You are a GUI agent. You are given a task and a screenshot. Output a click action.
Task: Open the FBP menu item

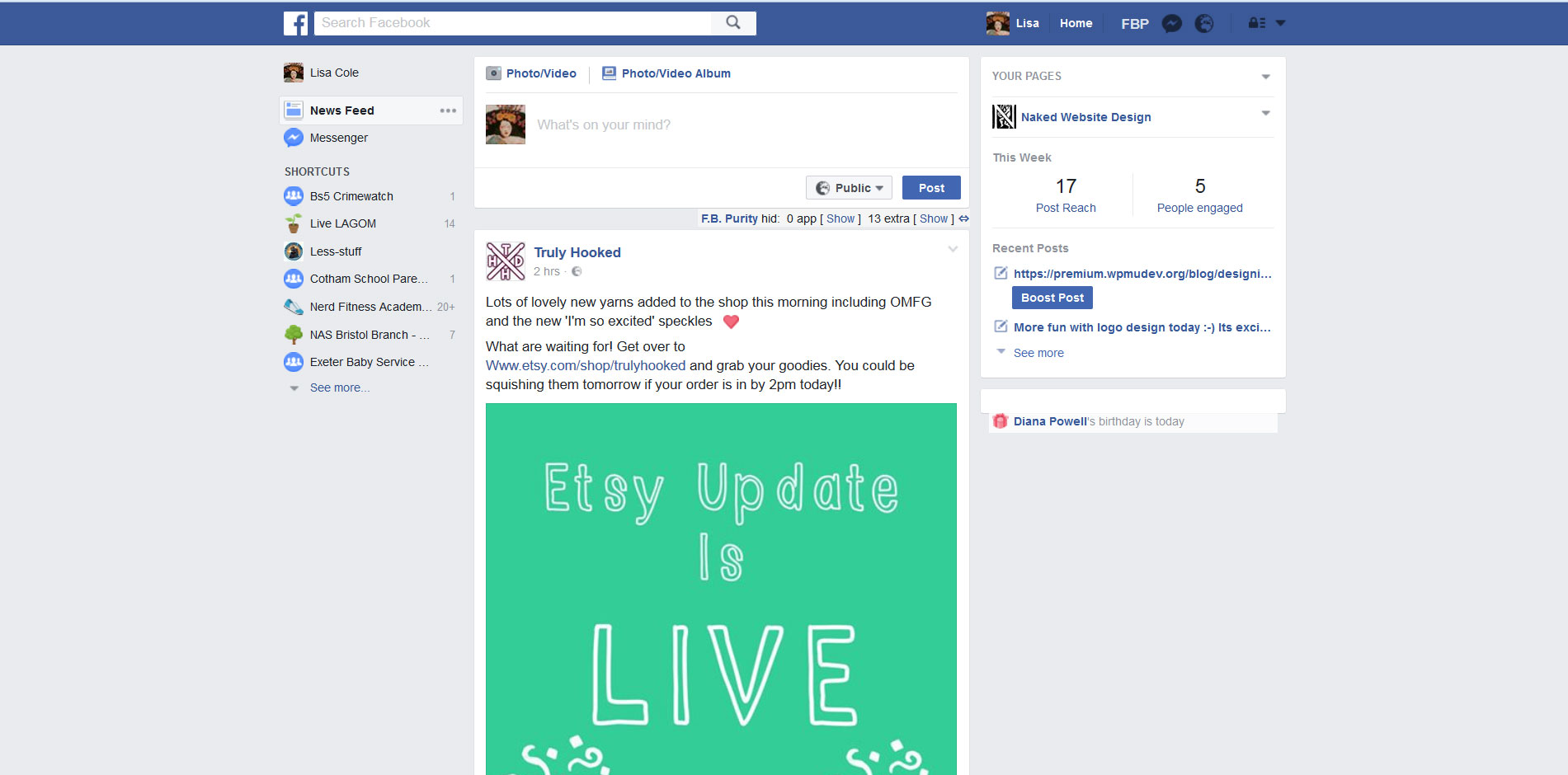click(x=1135, y=24)
